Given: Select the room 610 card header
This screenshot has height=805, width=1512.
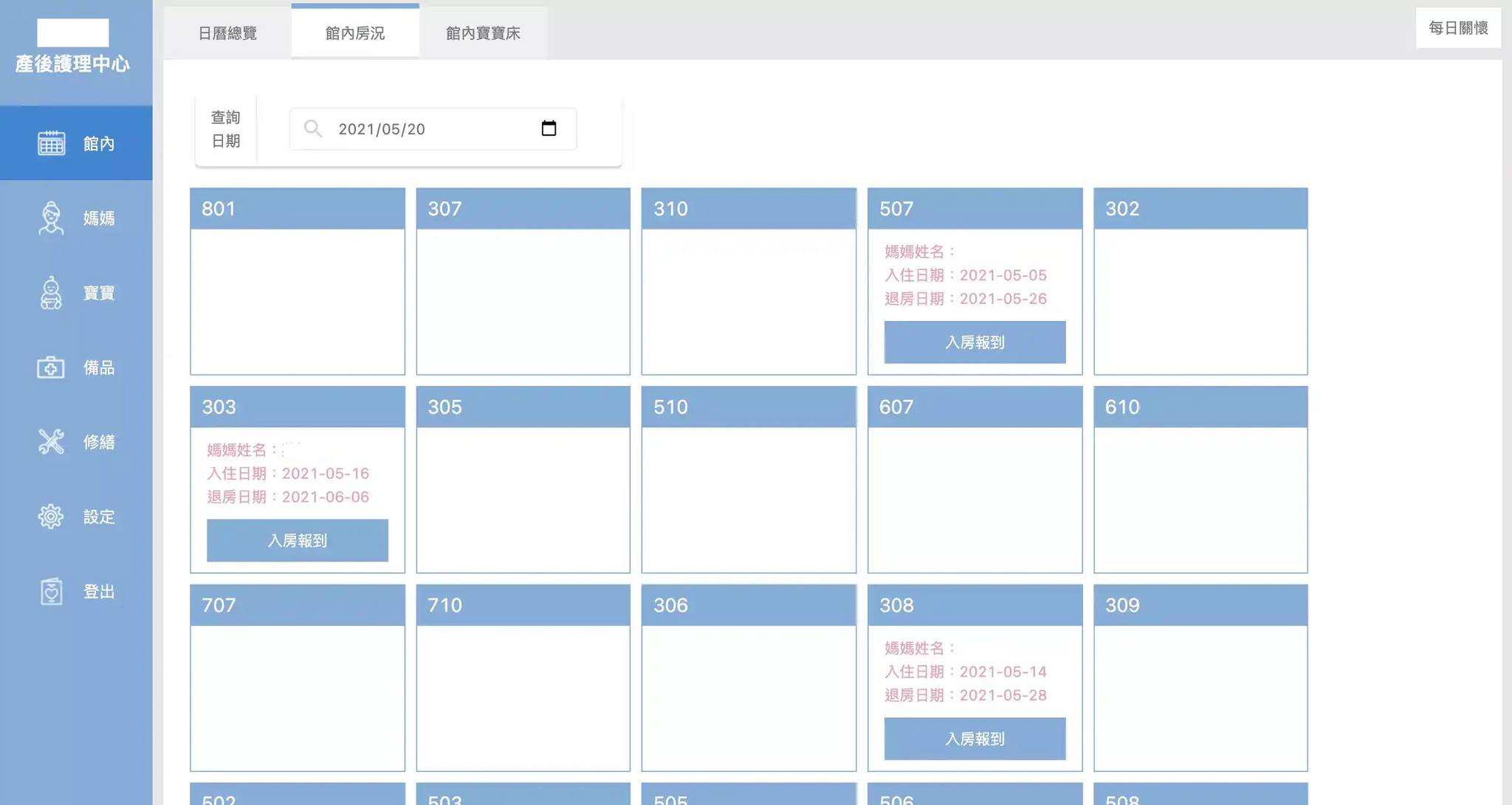Looking at the screenshot, I should (x=1200, y=407).
